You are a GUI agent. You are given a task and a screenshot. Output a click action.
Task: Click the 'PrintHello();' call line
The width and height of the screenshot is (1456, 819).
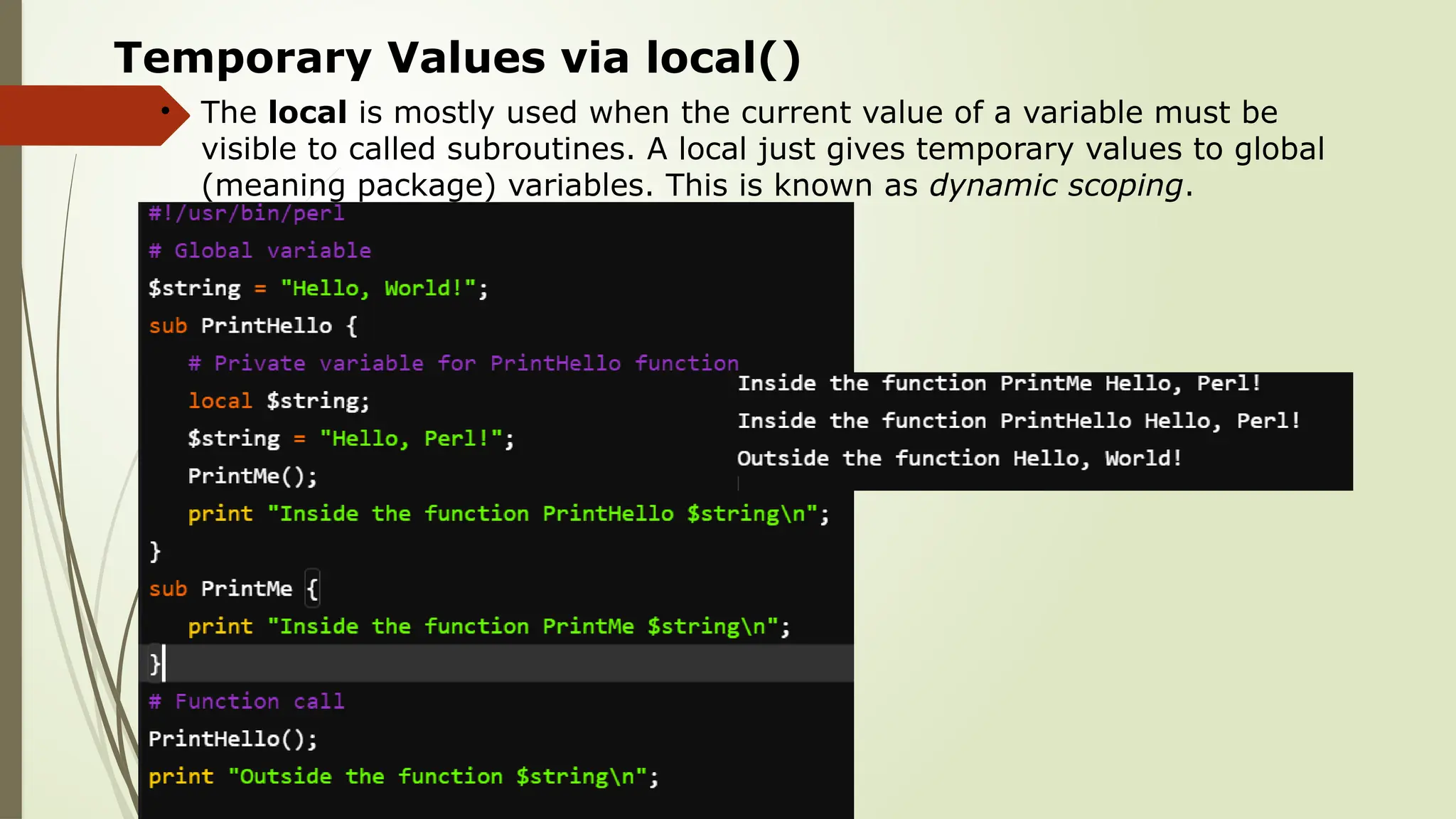pyautogui.click(x=233, y=739)
